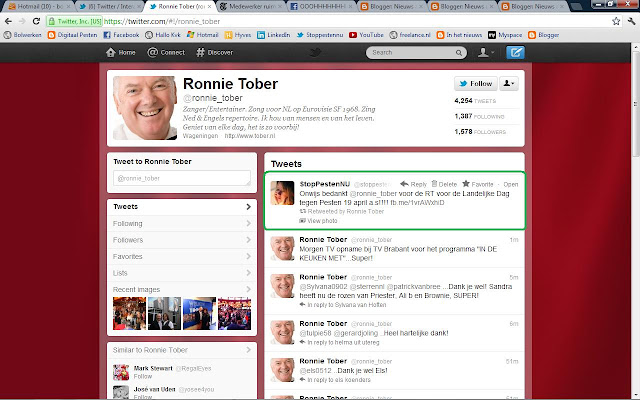This screenshot has height=400, width=640.
Task: Expand Favorites in the sidebar
Action: point(182,256)
